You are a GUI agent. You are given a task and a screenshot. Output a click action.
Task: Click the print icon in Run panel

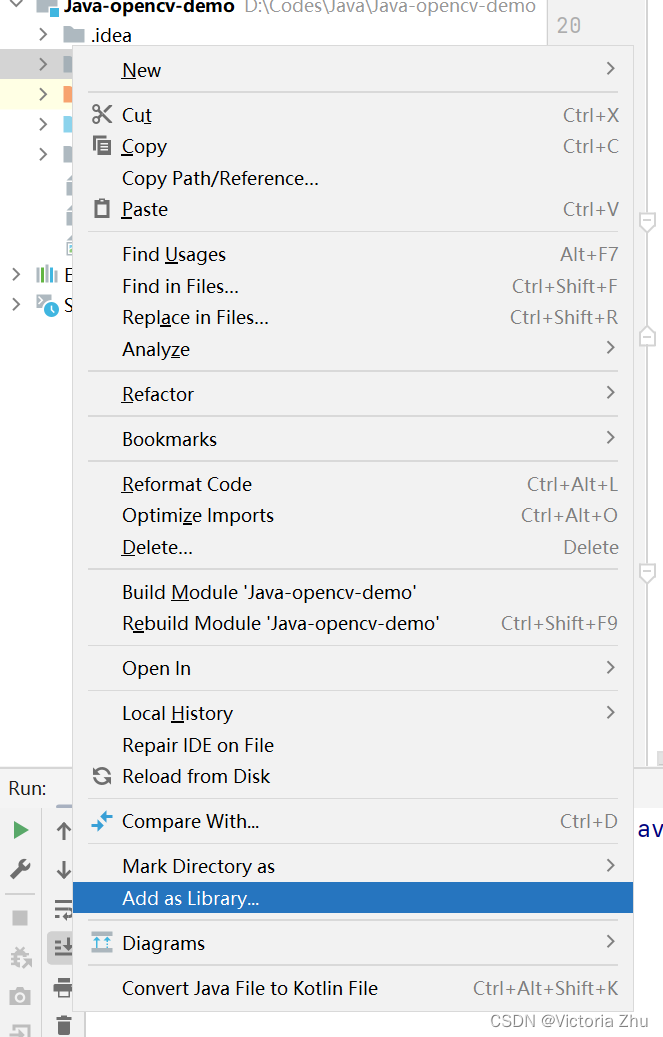(x=63, y=987)
